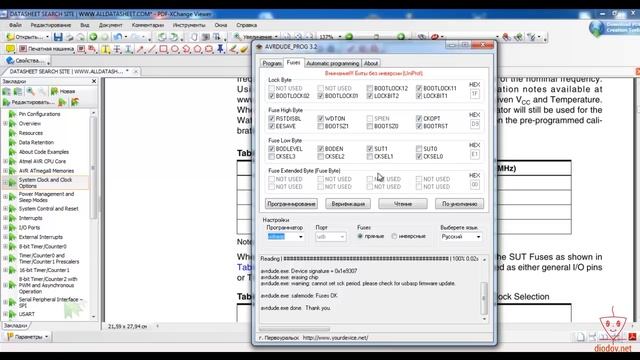
Task: Expand the AVR ATmega8 Memories bookmark
Action: [5, 171]
